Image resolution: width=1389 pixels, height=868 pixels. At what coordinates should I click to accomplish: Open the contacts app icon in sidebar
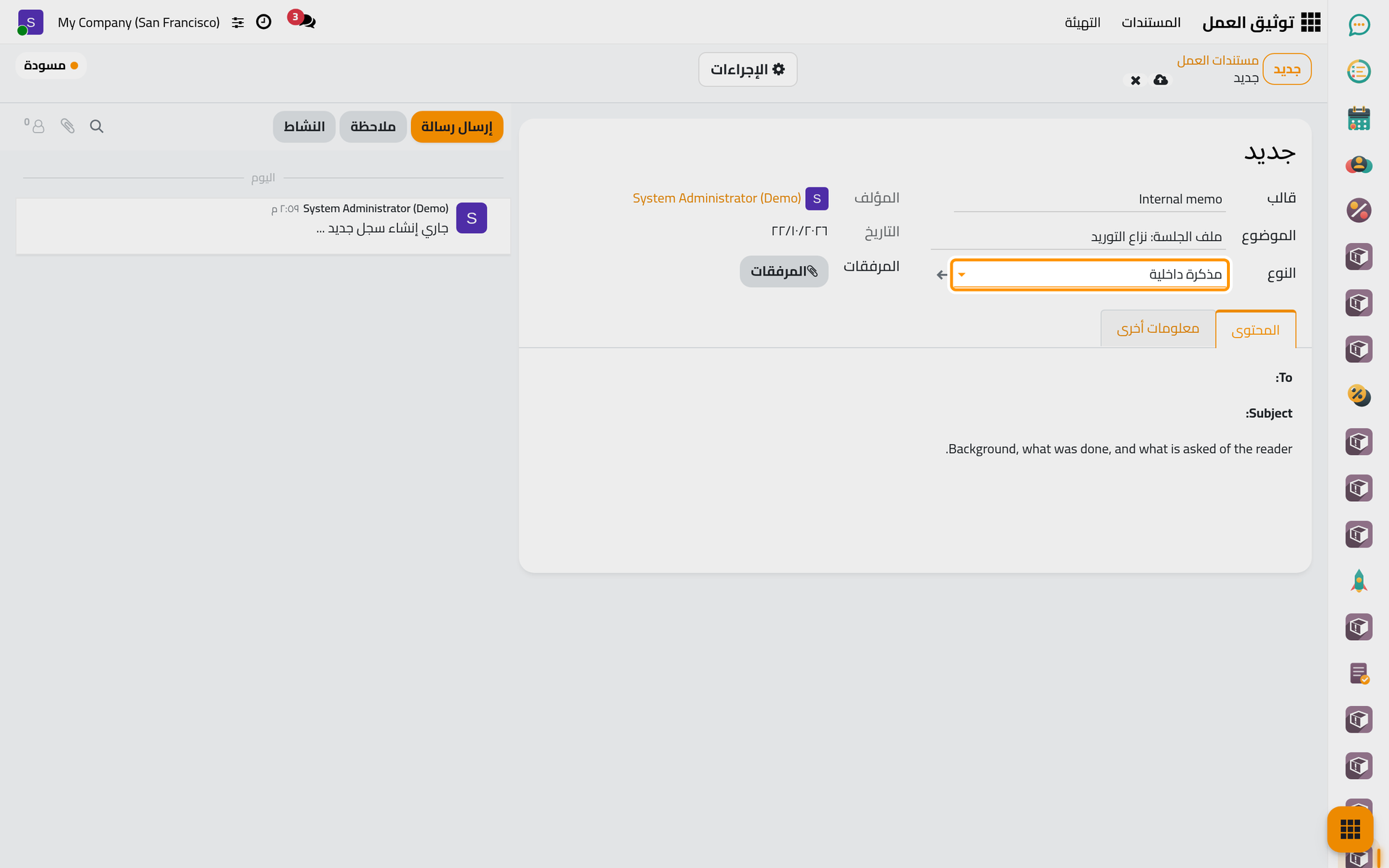pos(1359,164)
